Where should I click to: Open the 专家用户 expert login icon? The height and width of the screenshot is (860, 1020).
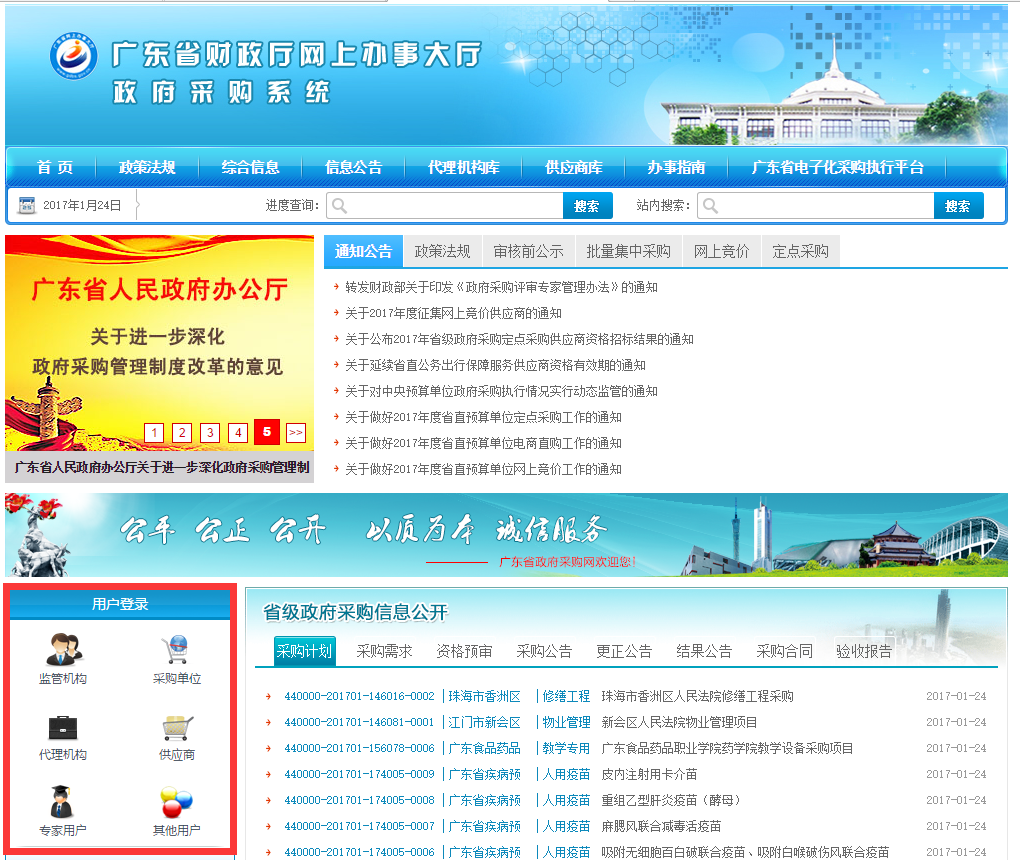tap(62, 802)
